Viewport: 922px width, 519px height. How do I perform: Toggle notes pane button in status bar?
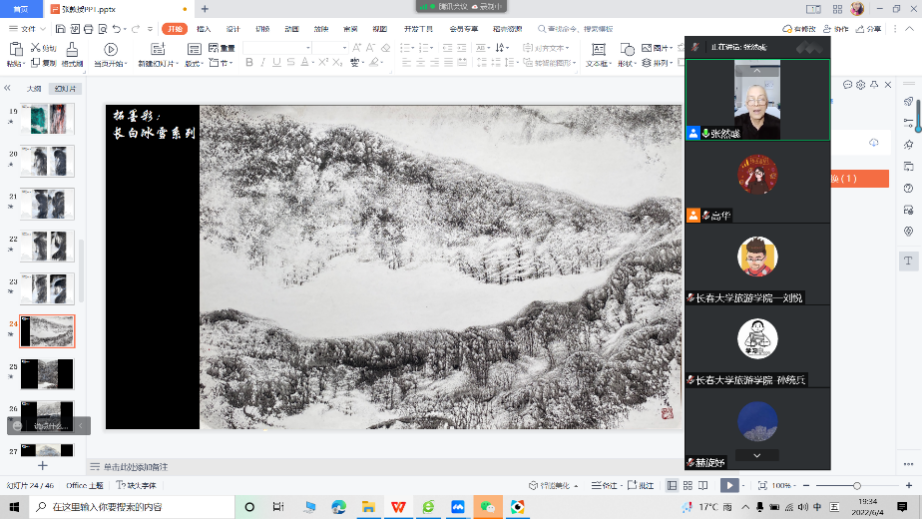(604, 485)
